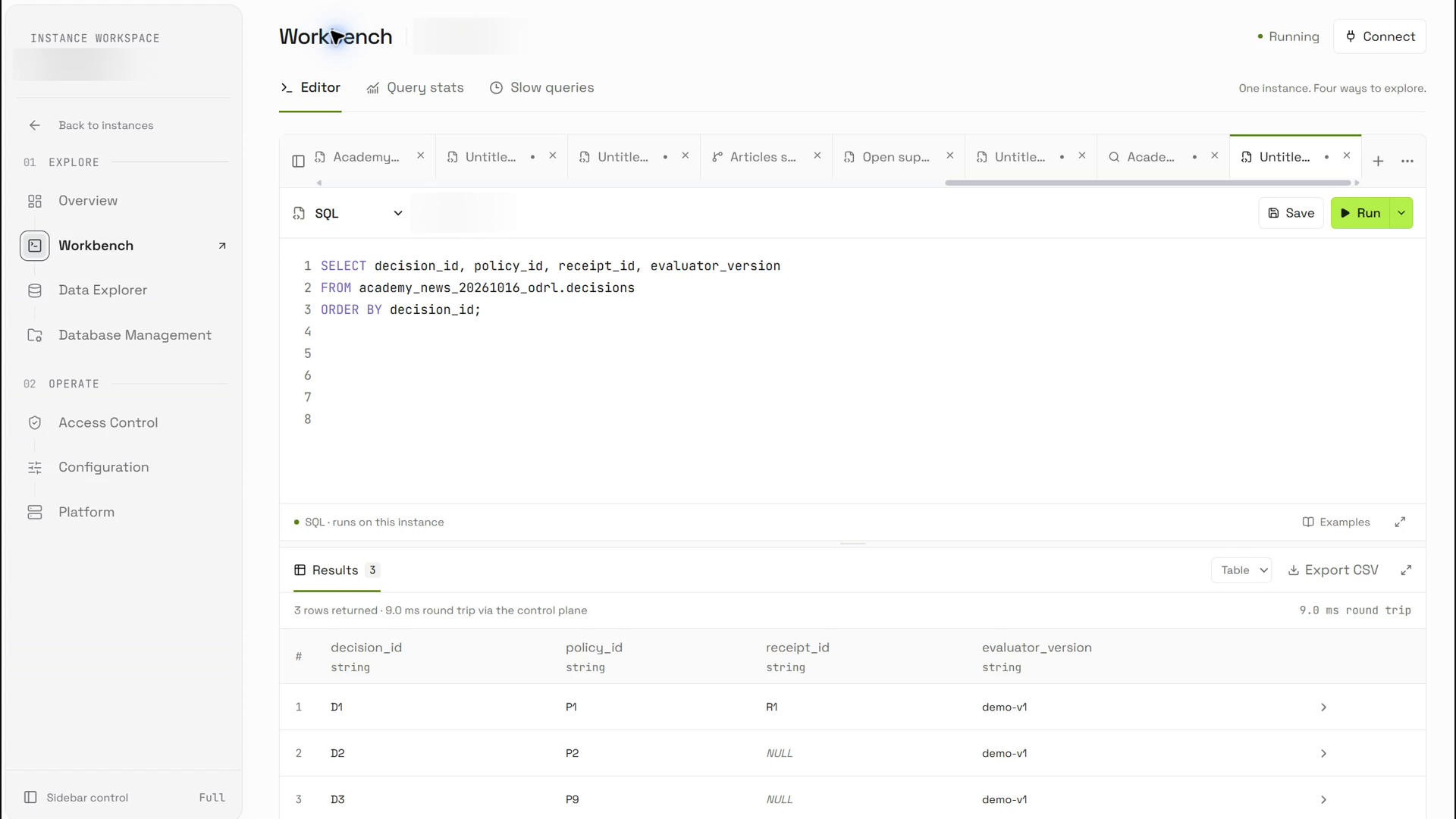Click the tab strip horizontal scrollbar
Image resolution: width=1456 pixels, height=819 pixels.
[x=1147, y=183]
